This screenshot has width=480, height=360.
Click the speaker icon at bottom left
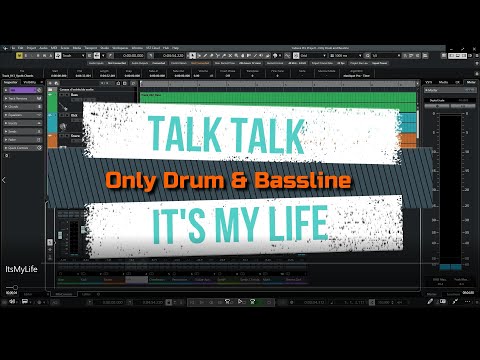[x=12, y=302]
